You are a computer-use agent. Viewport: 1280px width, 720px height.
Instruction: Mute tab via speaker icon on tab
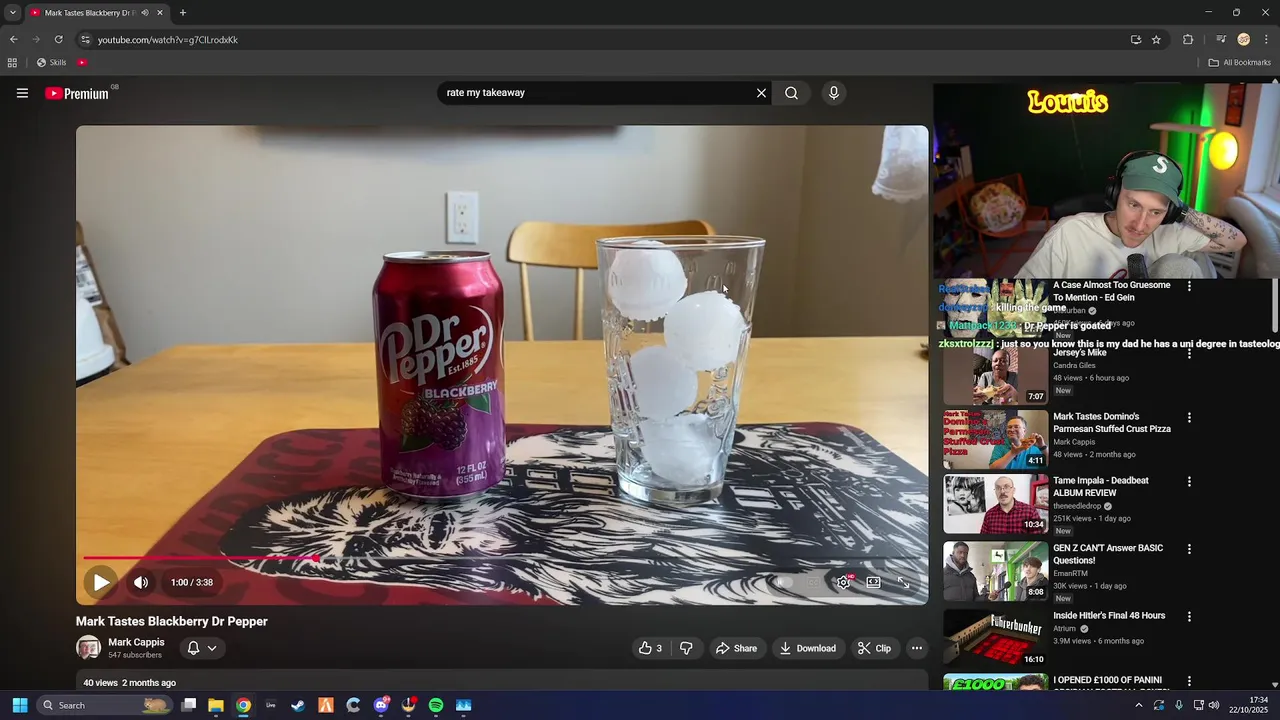coord(144,13)
